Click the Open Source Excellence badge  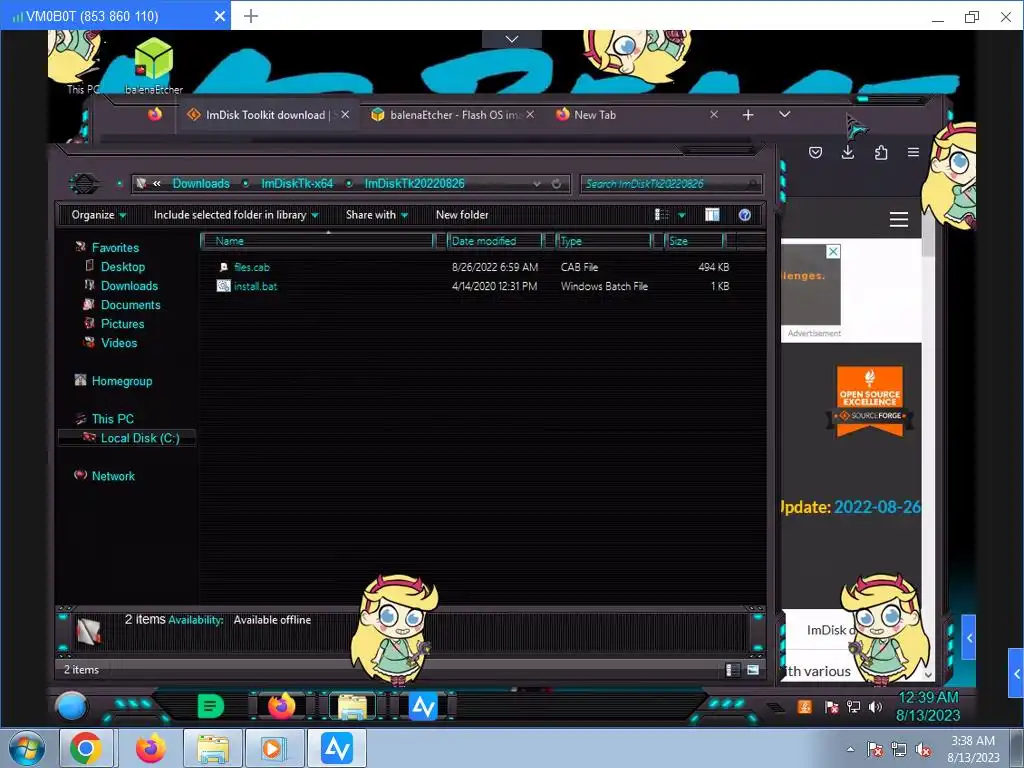870,401
